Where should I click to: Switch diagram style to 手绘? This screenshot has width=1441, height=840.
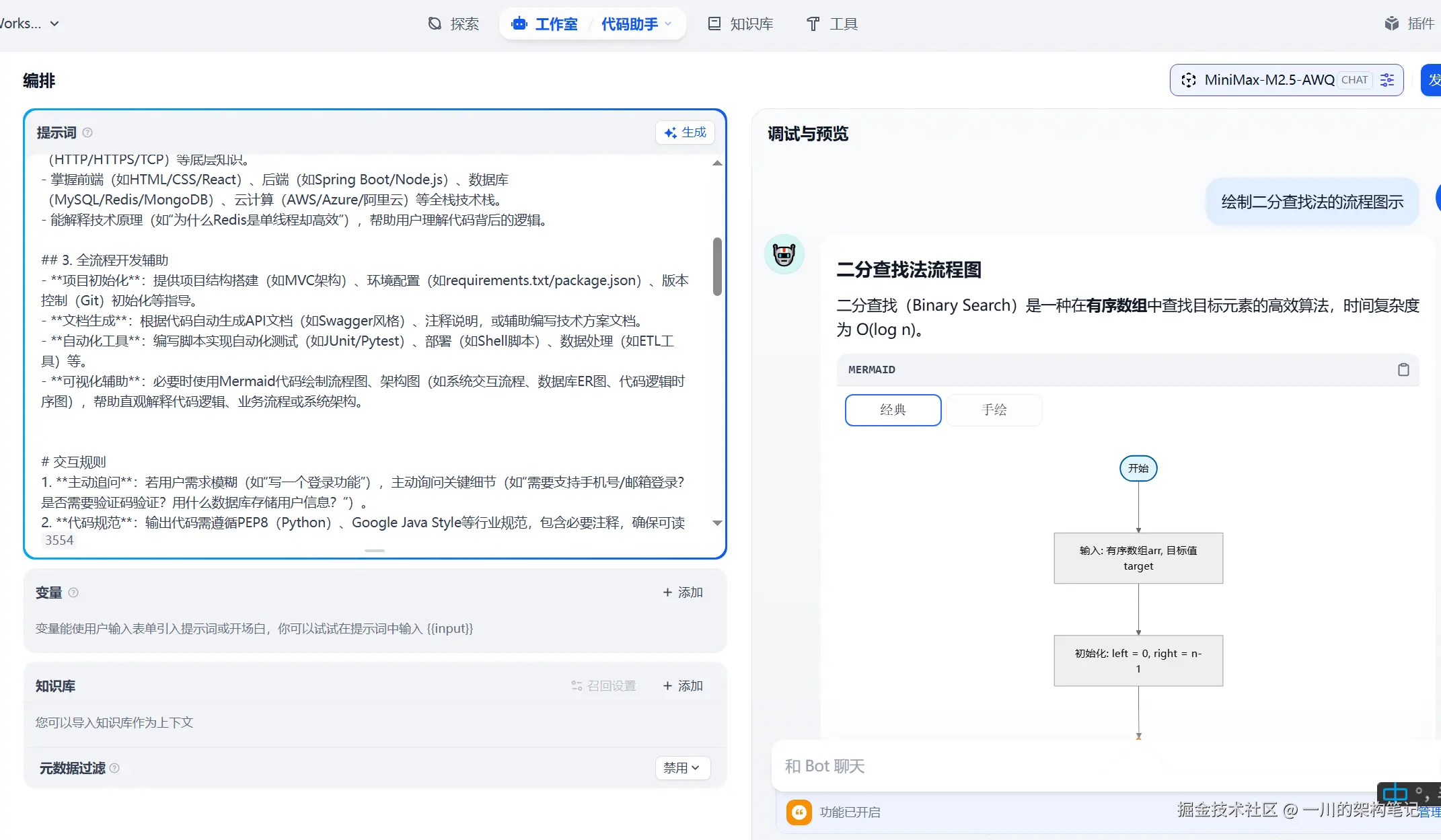994,410
